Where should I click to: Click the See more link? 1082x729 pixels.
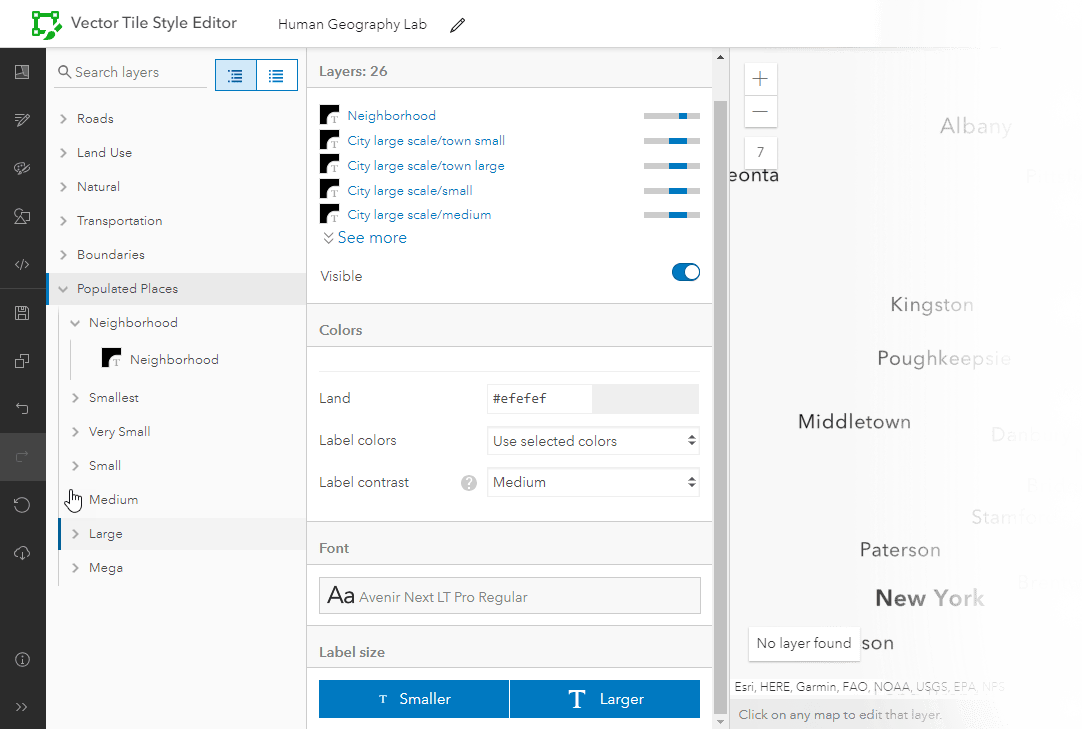click(x=365, y=238)
